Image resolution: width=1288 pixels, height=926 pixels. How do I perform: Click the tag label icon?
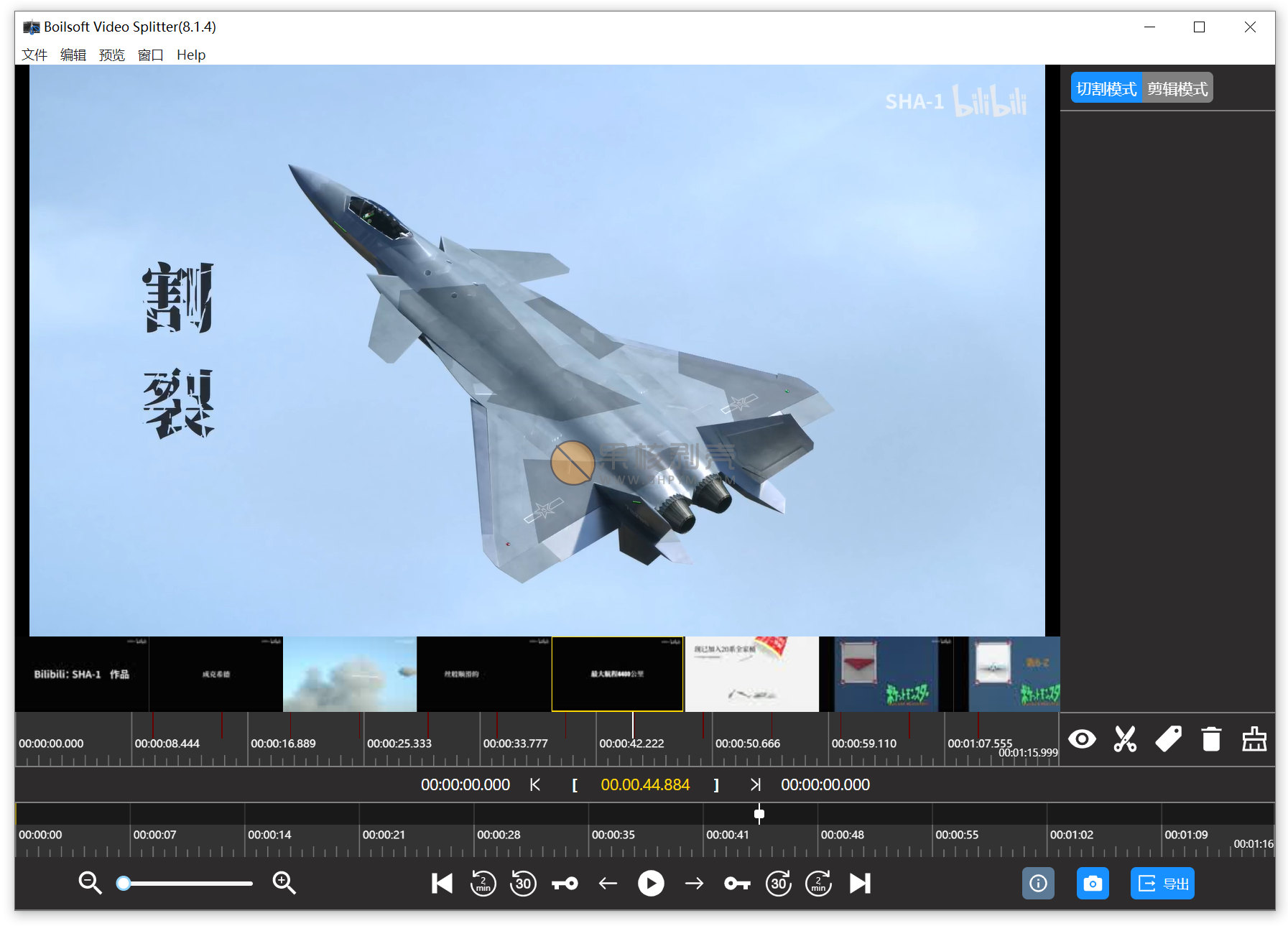click(1168, 739)
